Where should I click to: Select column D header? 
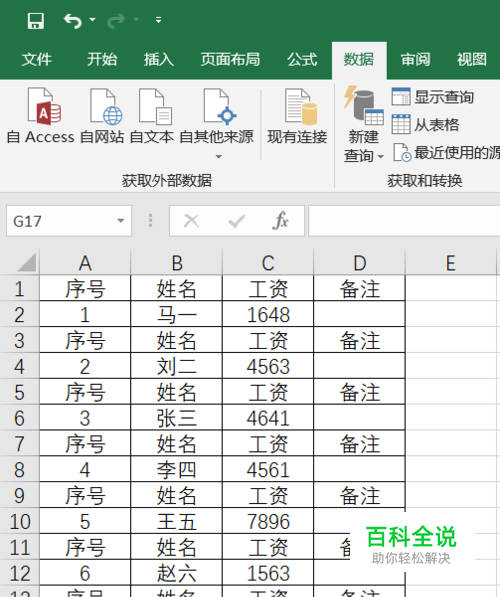(359, 263)
